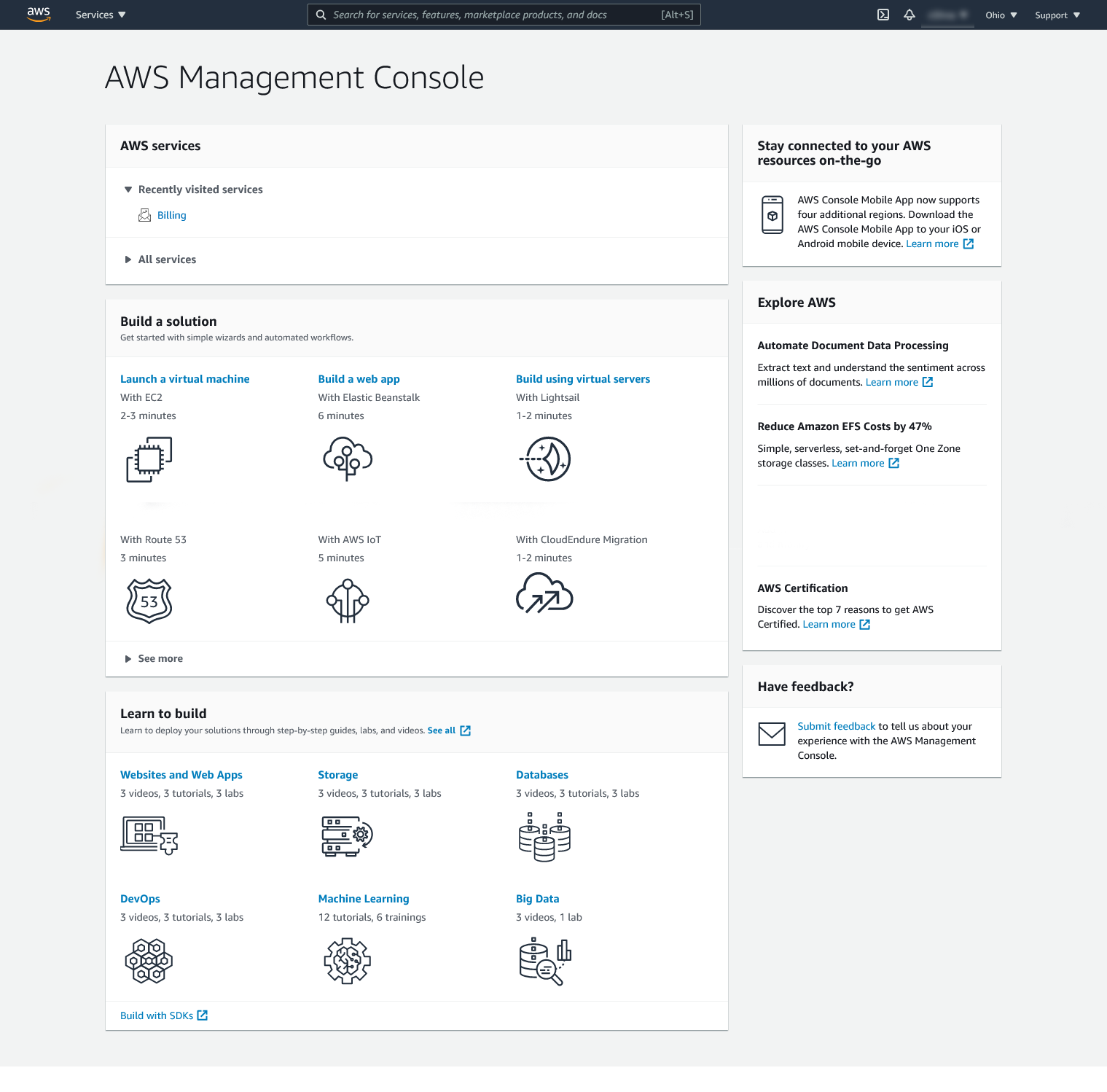
Task: Open Big Data learning link
Action: click(x=538, y=899)
